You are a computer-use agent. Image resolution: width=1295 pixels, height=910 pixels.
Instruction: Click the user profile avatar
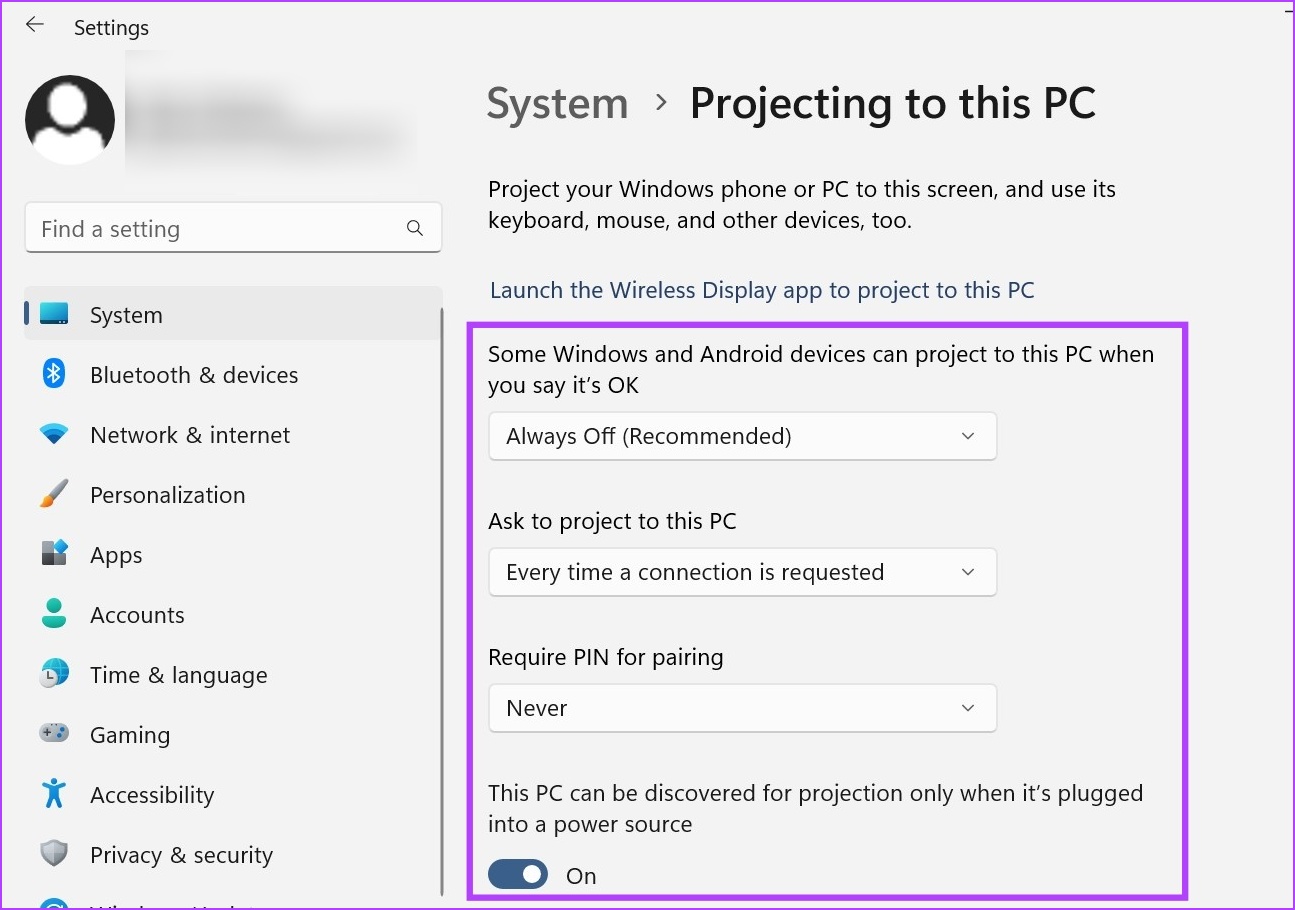70,120
